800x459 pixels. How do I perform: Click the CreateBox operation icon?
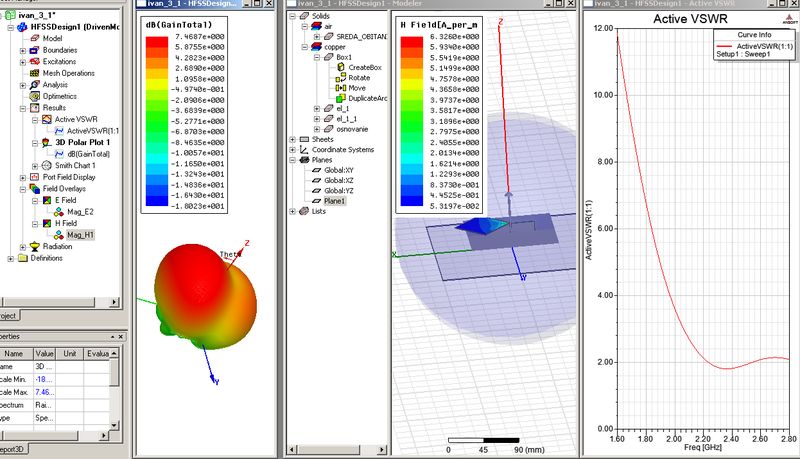point(341,65)
